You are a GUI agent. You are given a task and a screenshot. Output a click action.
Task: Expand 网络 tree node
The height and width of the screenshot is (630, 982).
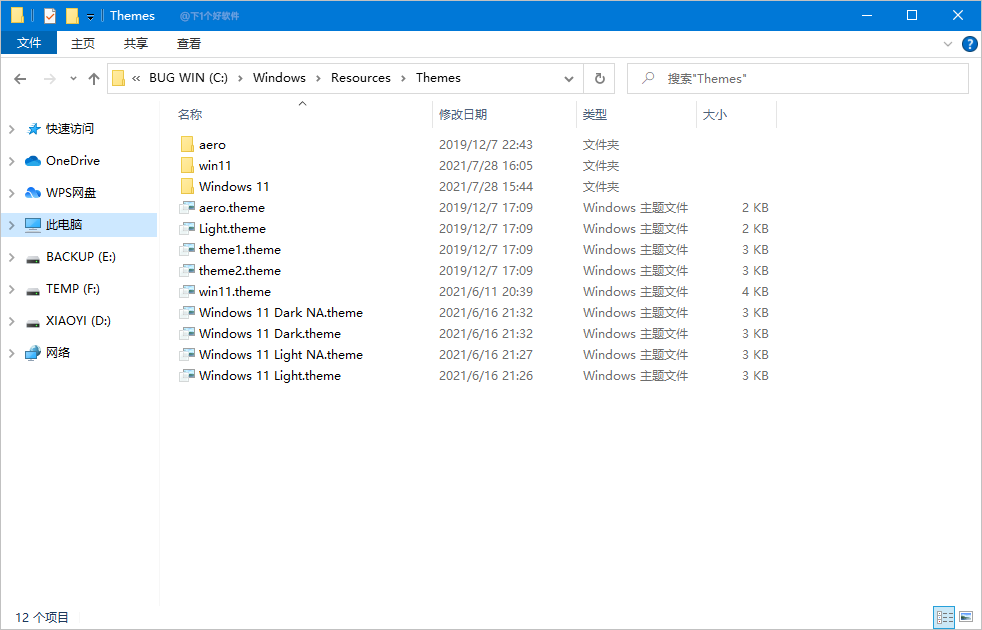tap(11, 353)
